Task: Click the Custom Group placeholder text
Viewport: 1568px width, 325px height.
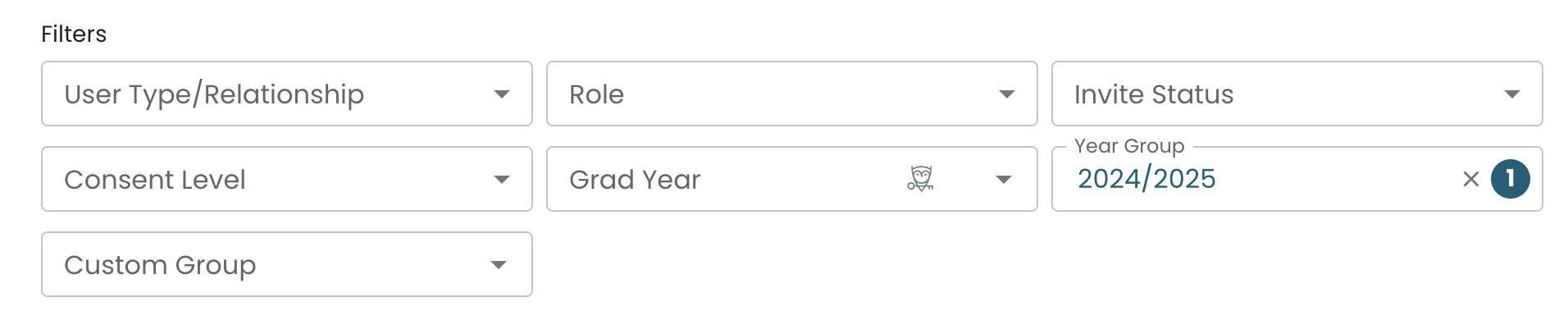Action: point(160,265)
